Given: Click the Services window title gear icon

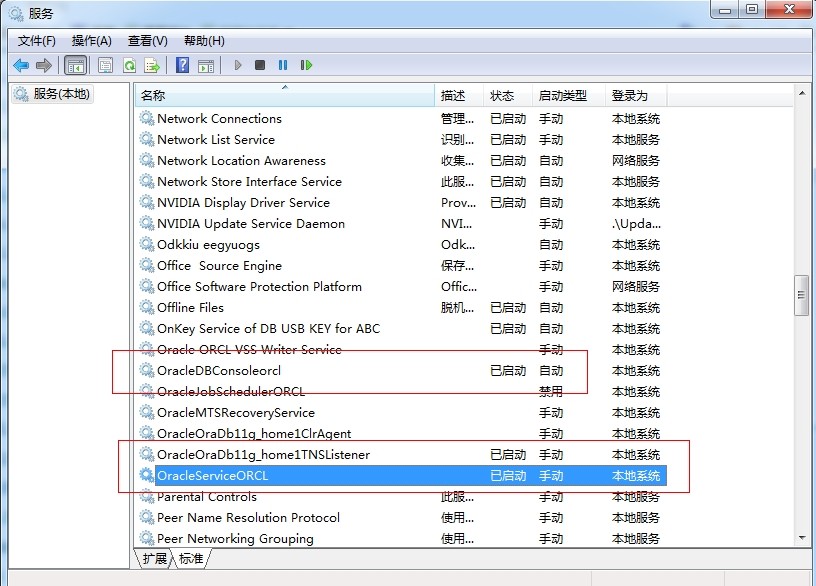Looking at the screenshot, I should tap(16, 13).
